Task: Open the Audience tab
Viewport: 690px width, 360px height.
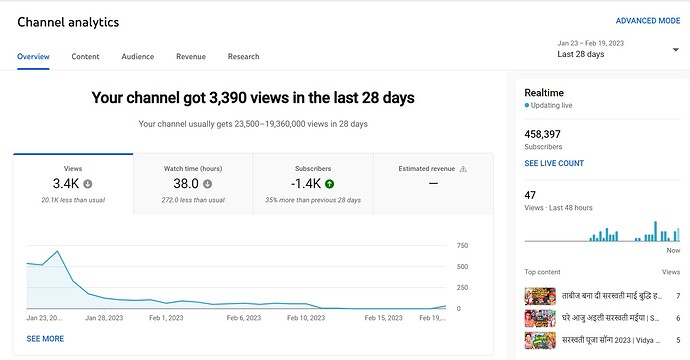Action: point(138,56)
